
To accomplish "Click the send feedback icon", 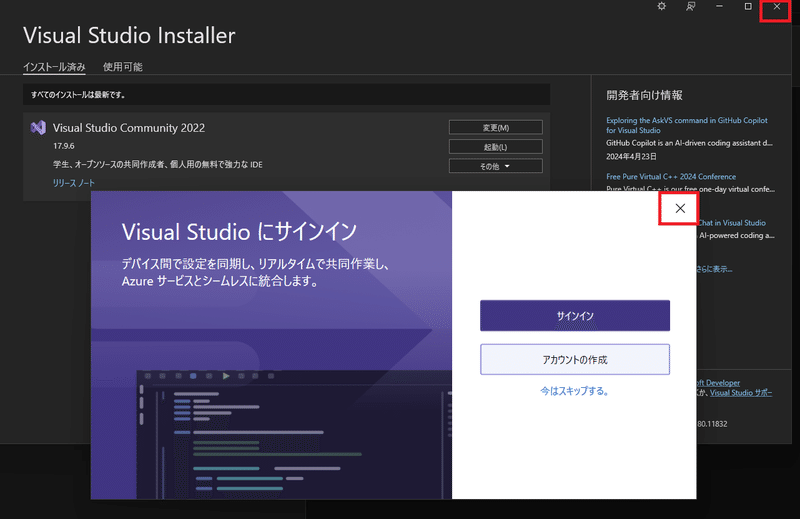I will [x=690, y=6].
